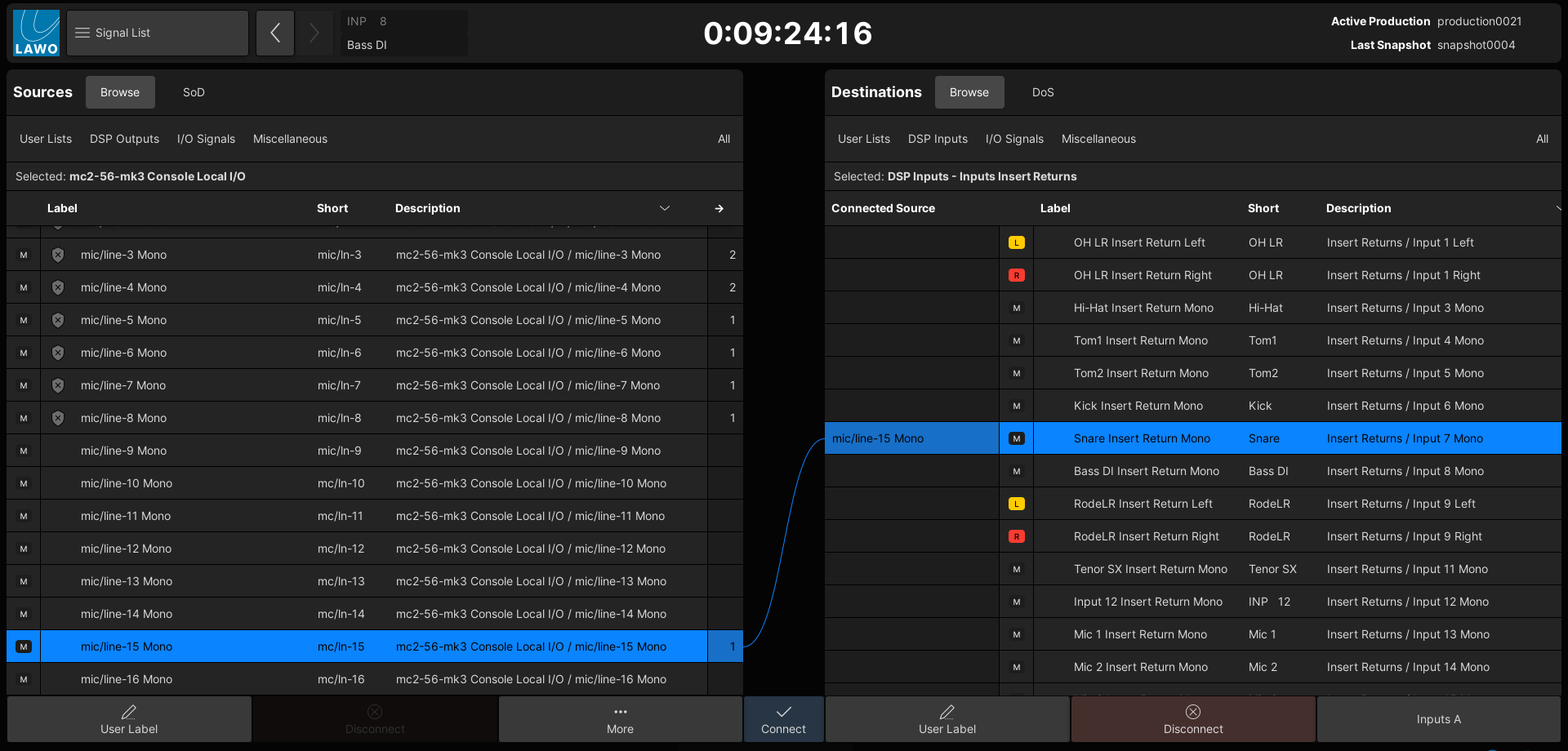Switch Destinations to Browse mode
This screenshot has width=1568, height=751.
969,92
